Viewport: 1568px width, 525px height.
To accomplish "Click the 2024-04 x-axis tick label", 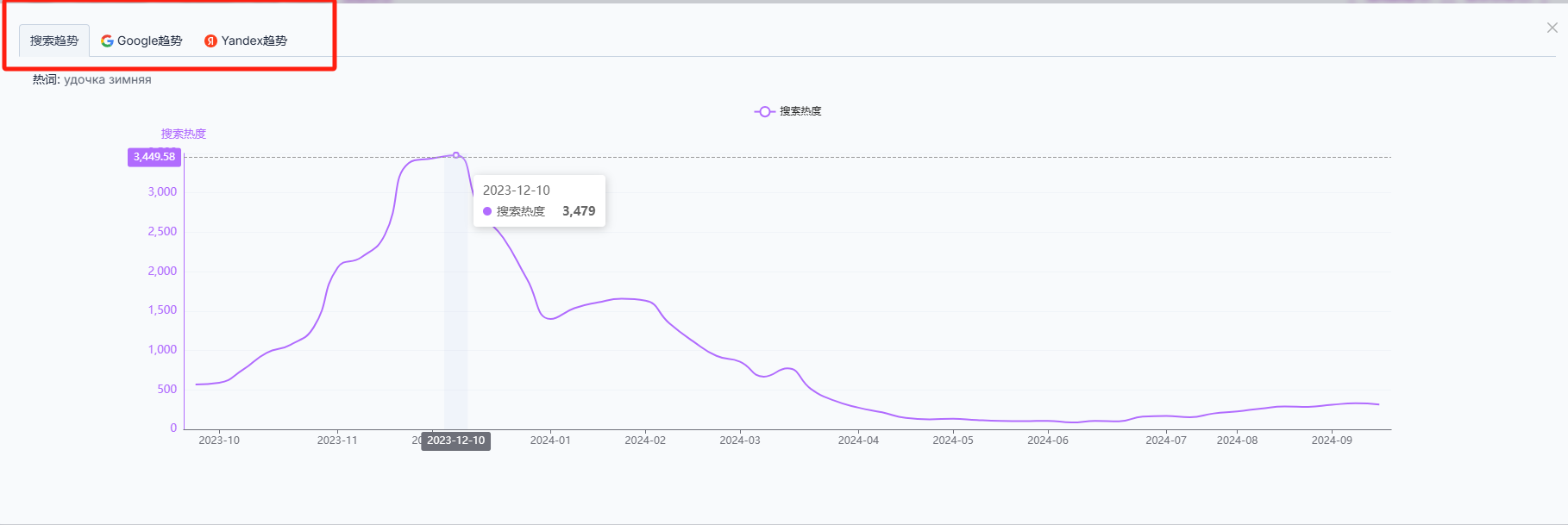I will tap(858, 441).
